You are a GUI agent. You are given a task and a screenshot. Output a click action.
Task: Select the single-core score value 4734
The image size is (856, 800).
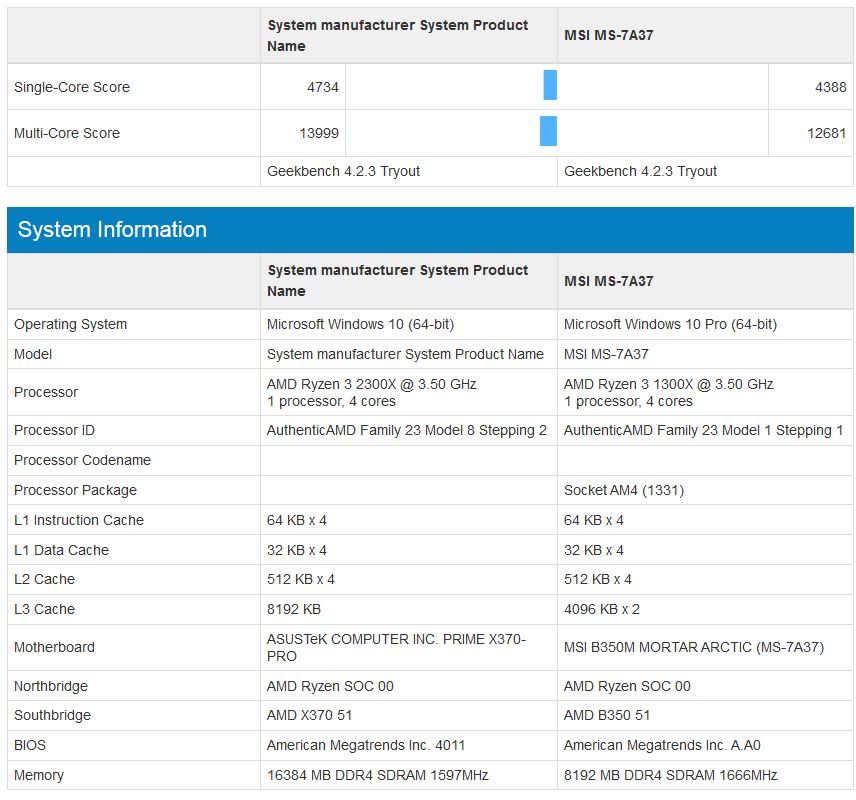(x=323, y=87)
